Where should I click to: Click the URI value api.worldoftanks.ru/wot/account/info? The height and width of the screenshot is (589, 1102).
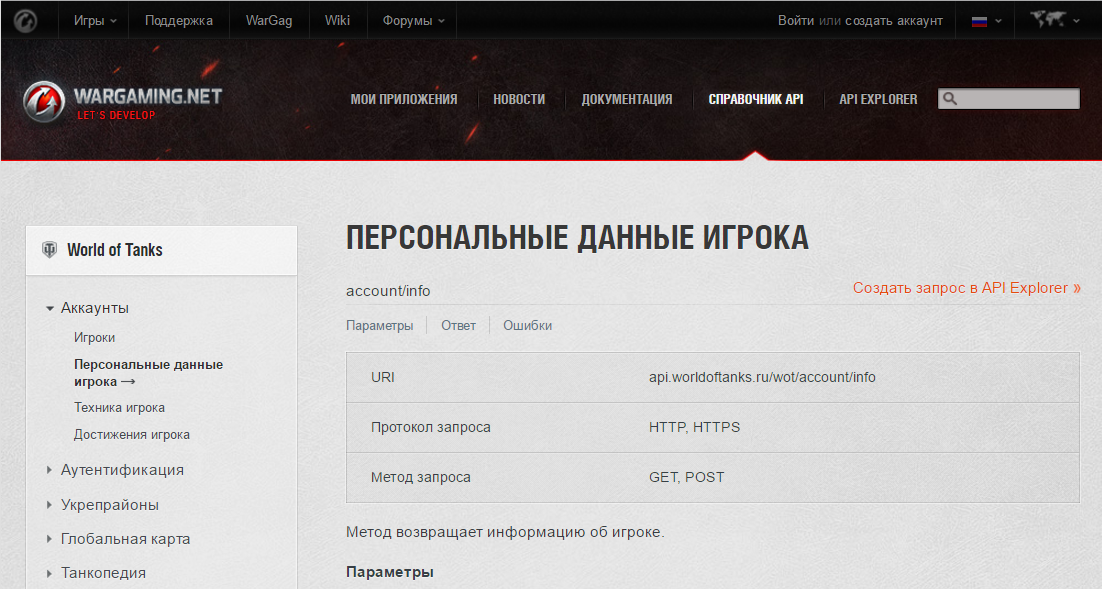pos(762,377)
